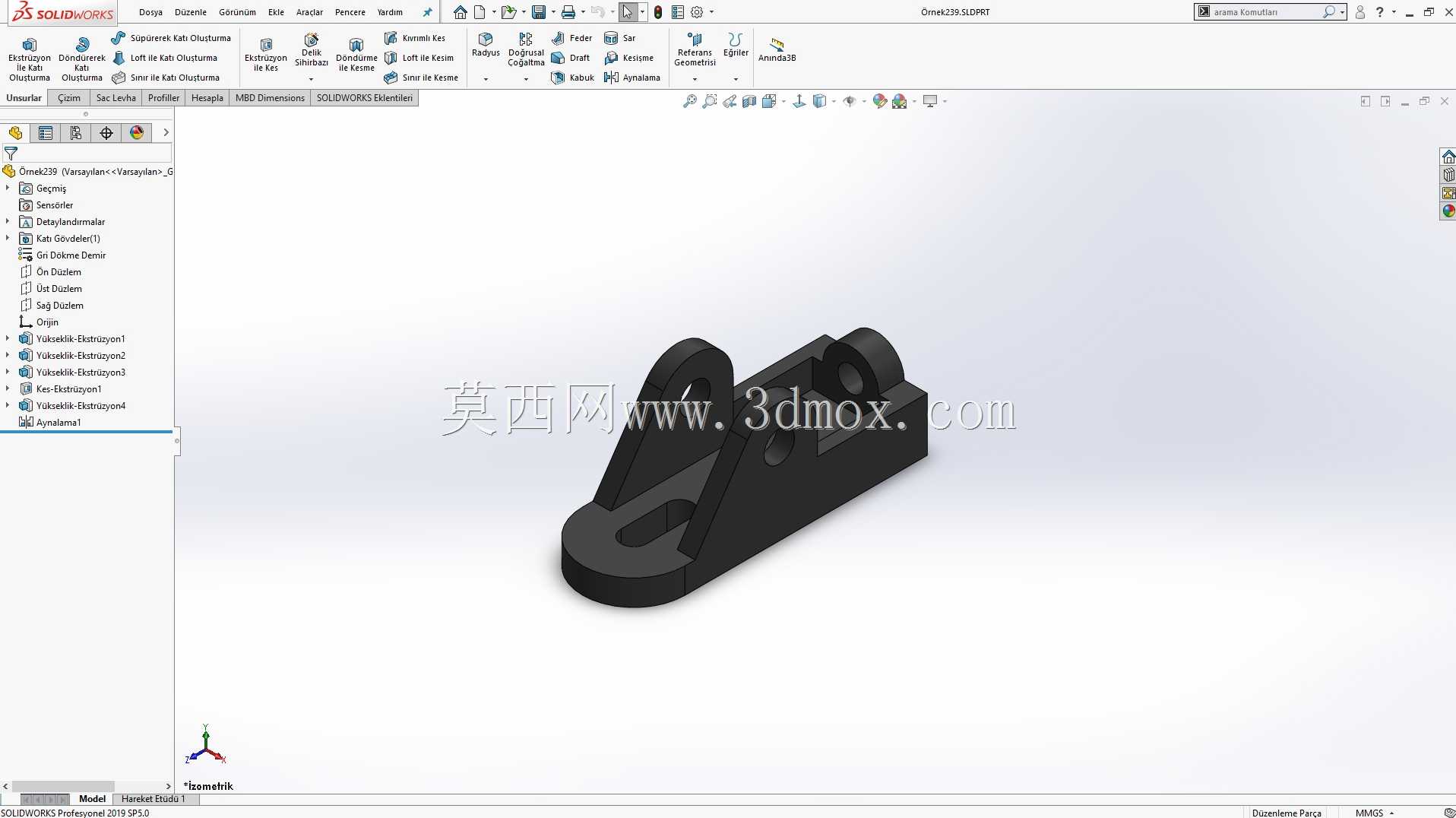Image resolution: width=1456 pixels, height=818 pixels.
Task: Open SOLIDWORKS Resources in task pane
Action: pyautogui.click(x=1448, y=157)
